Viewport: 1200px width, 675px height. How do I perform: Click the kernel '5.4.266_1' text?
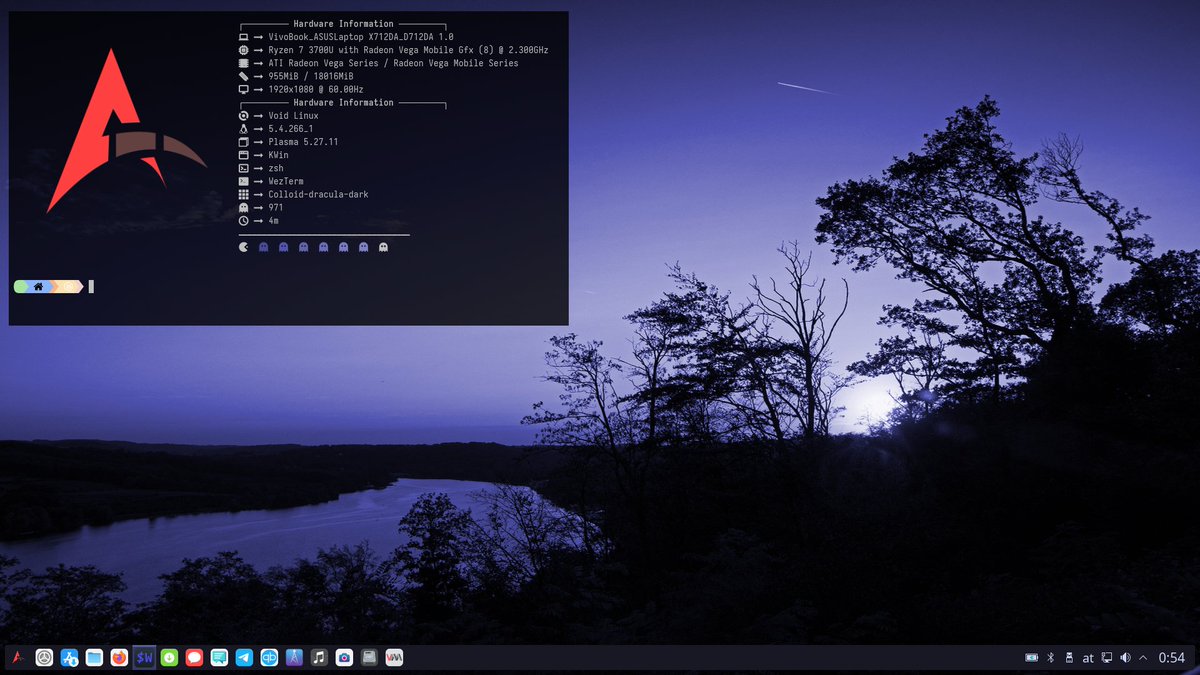coord(291,129)
